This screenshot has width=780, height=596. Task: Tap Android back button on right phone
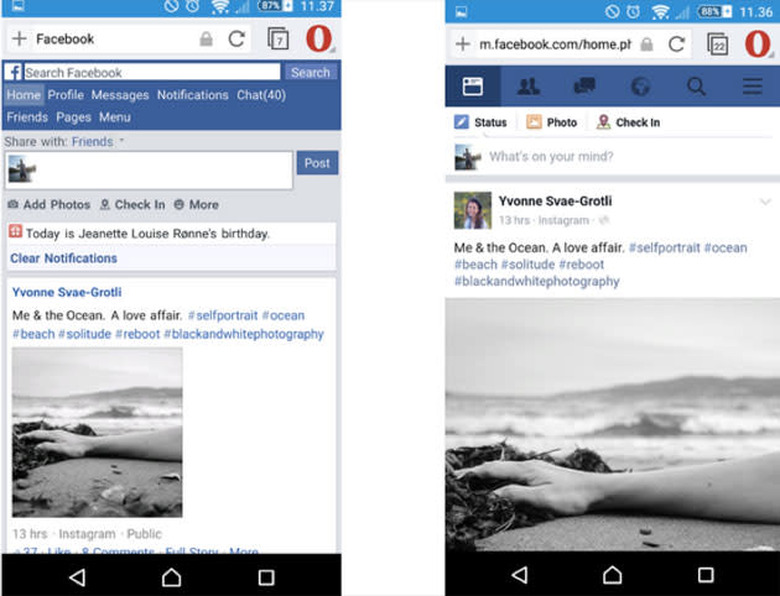click(x=519, y=575)
